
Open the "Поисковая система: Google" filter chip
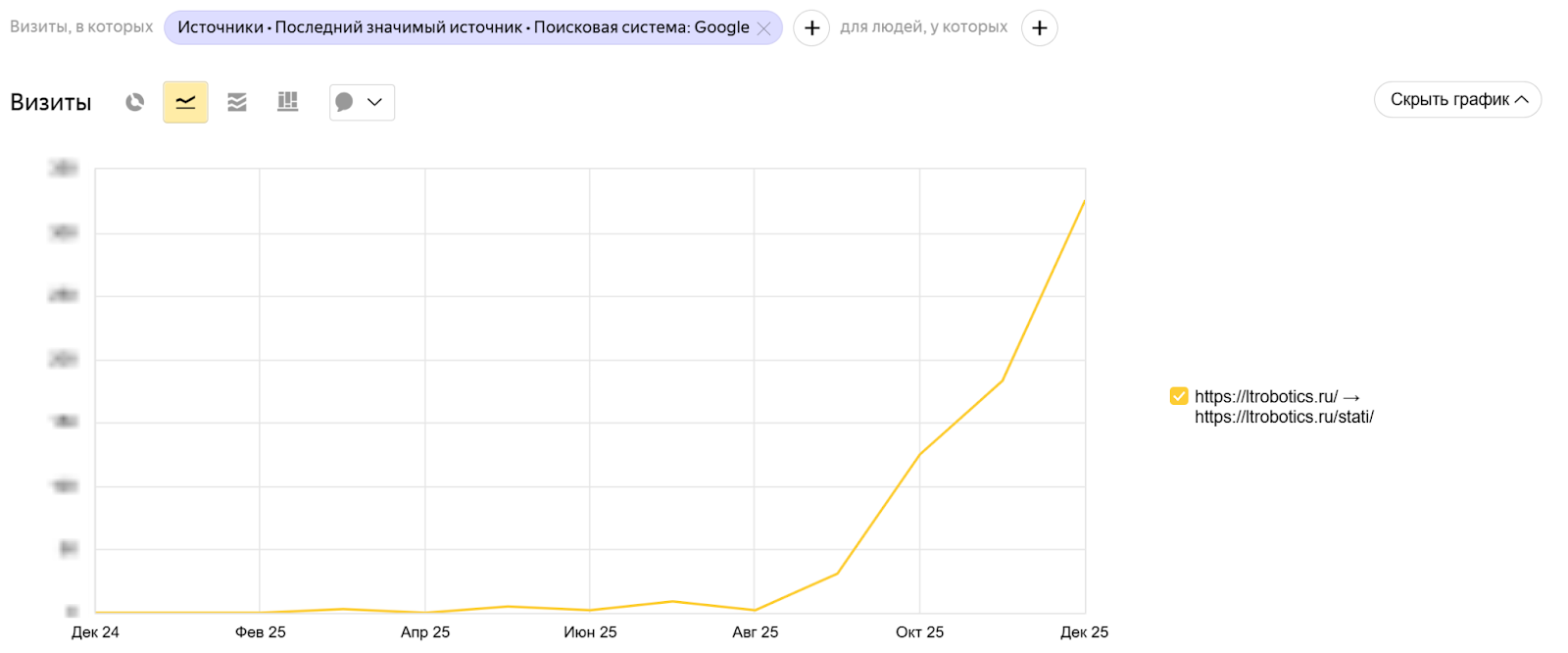[x=463, y=27]
